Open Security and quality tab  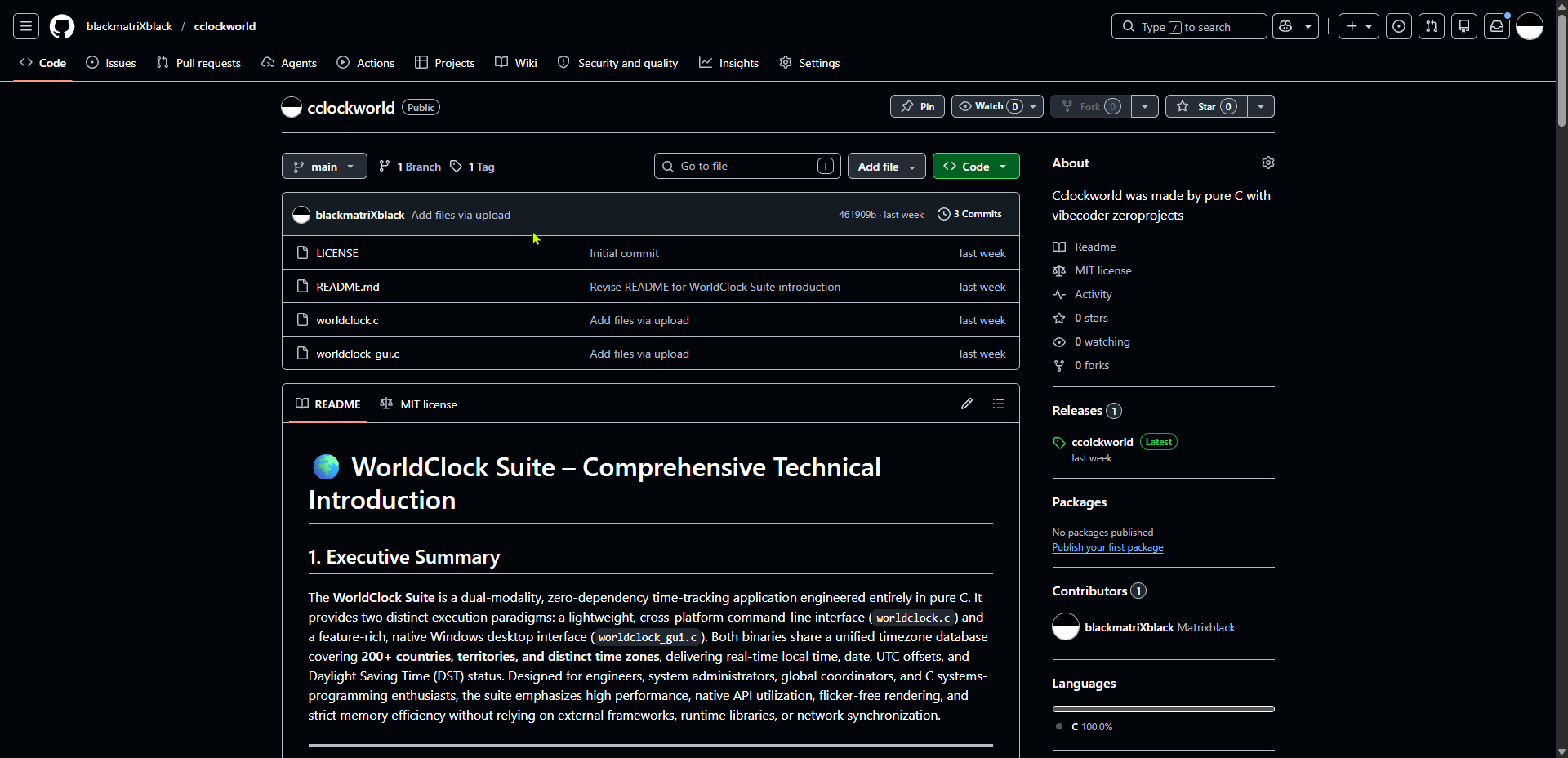coord(618,63)
